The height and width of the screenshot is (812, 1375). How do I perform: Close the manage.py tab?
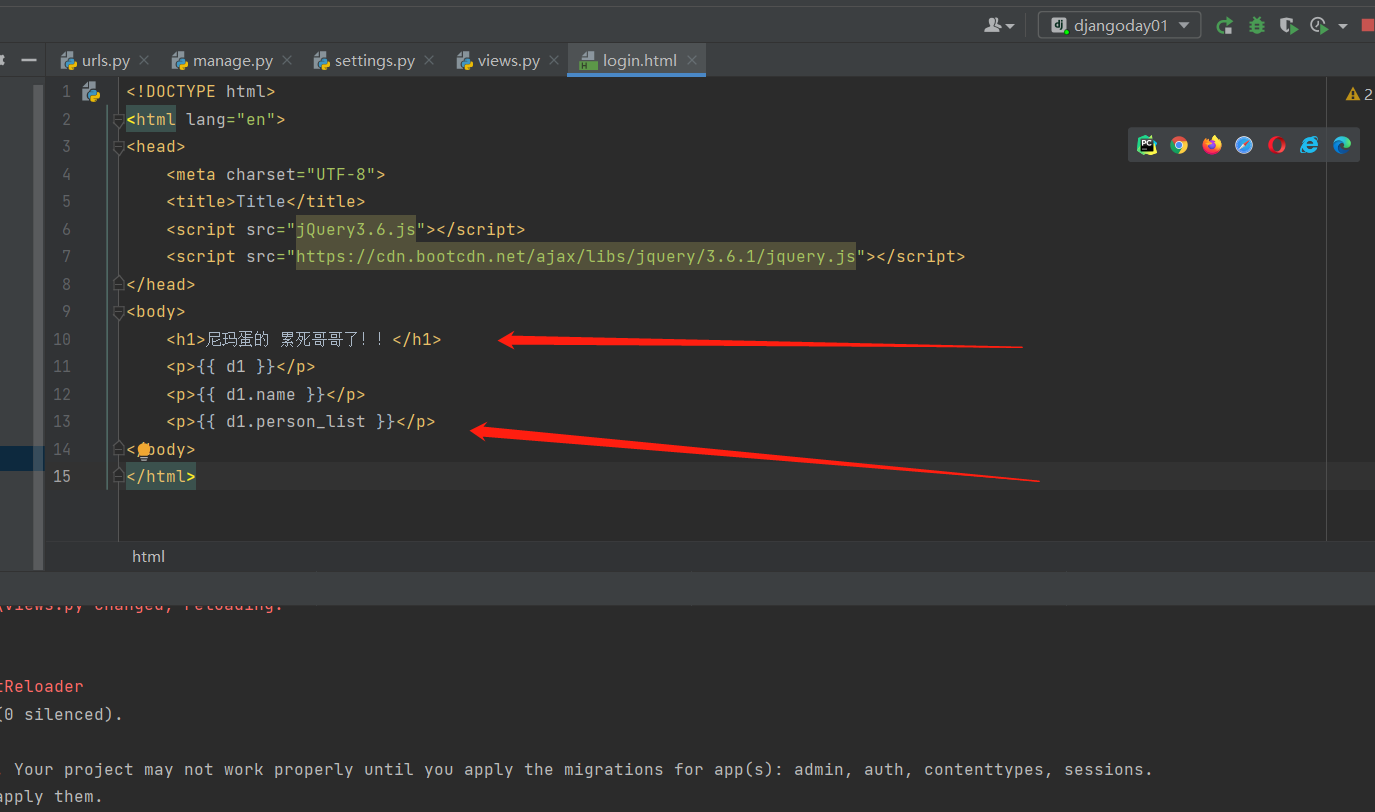pos(288,61)
